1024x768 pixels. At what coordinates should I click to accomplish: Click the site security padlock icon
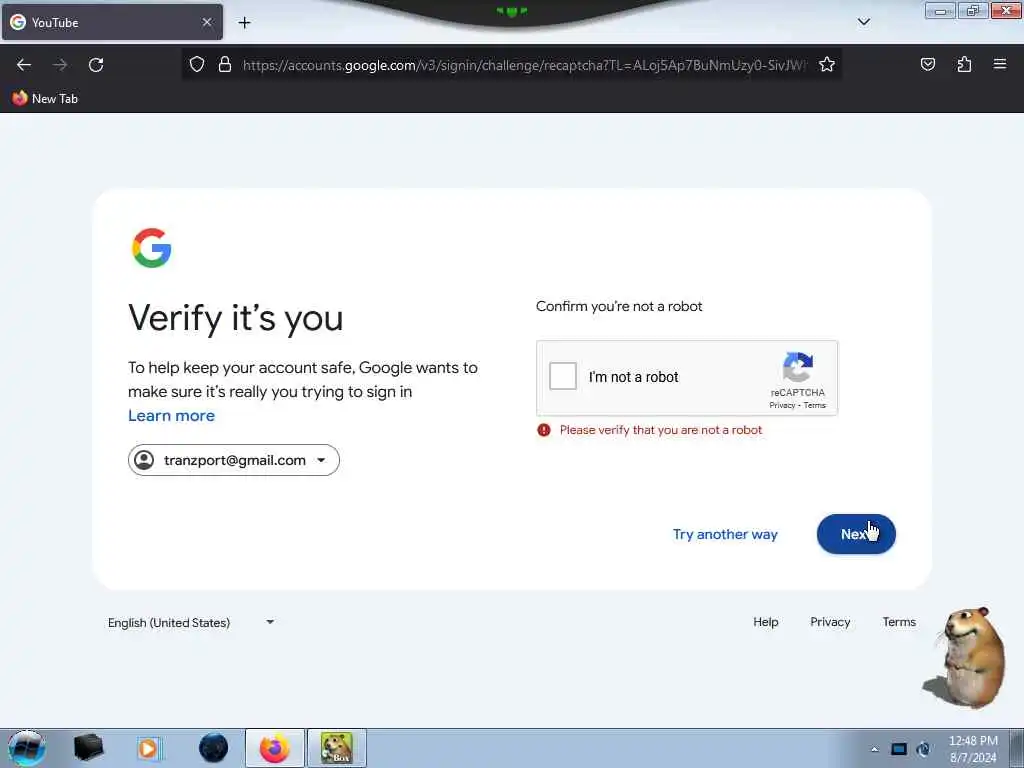225,65
